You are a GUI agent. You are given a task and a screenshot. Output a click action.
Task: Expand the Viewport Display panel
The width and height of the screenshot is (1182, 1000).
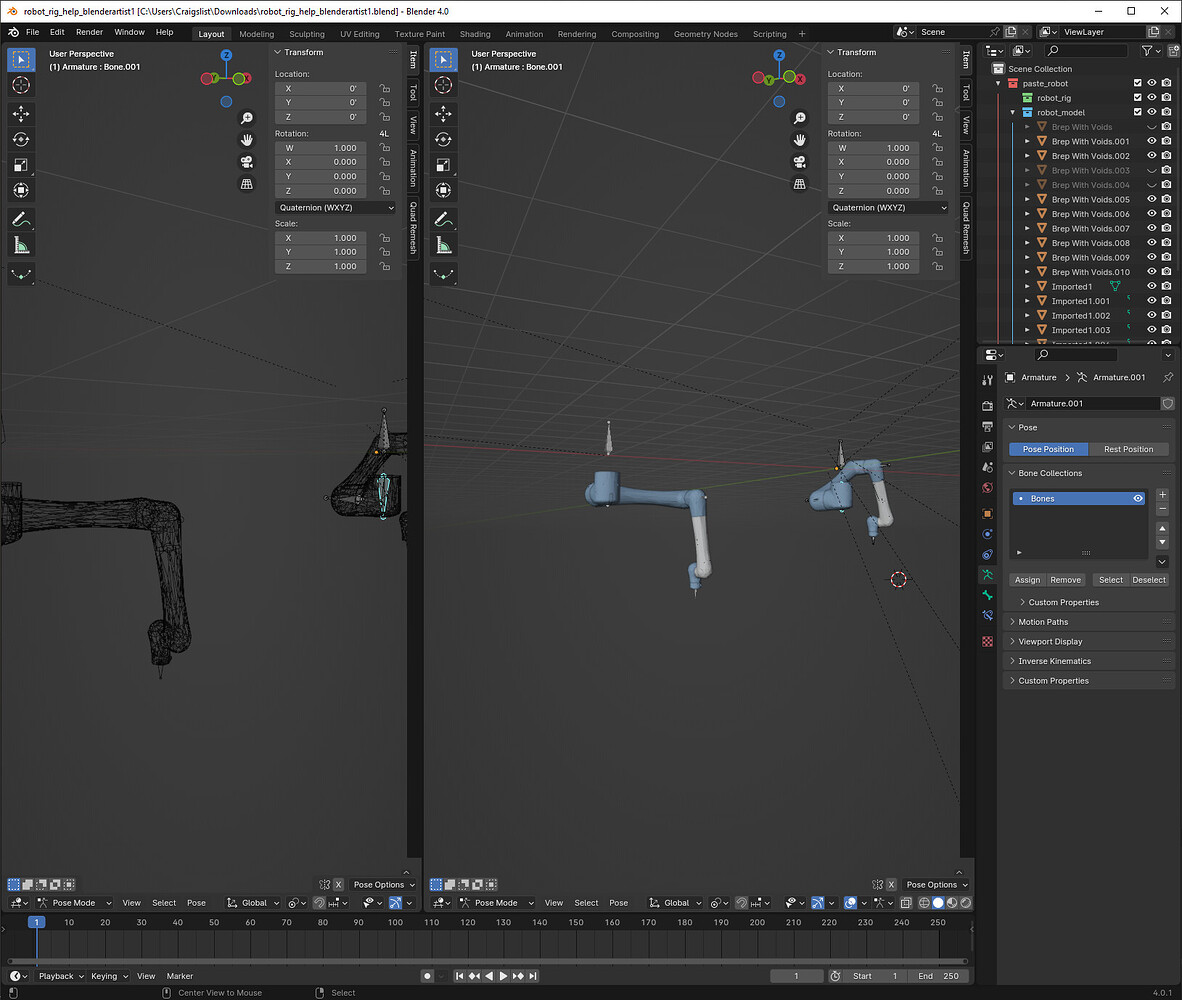(x=1050, y=641)
